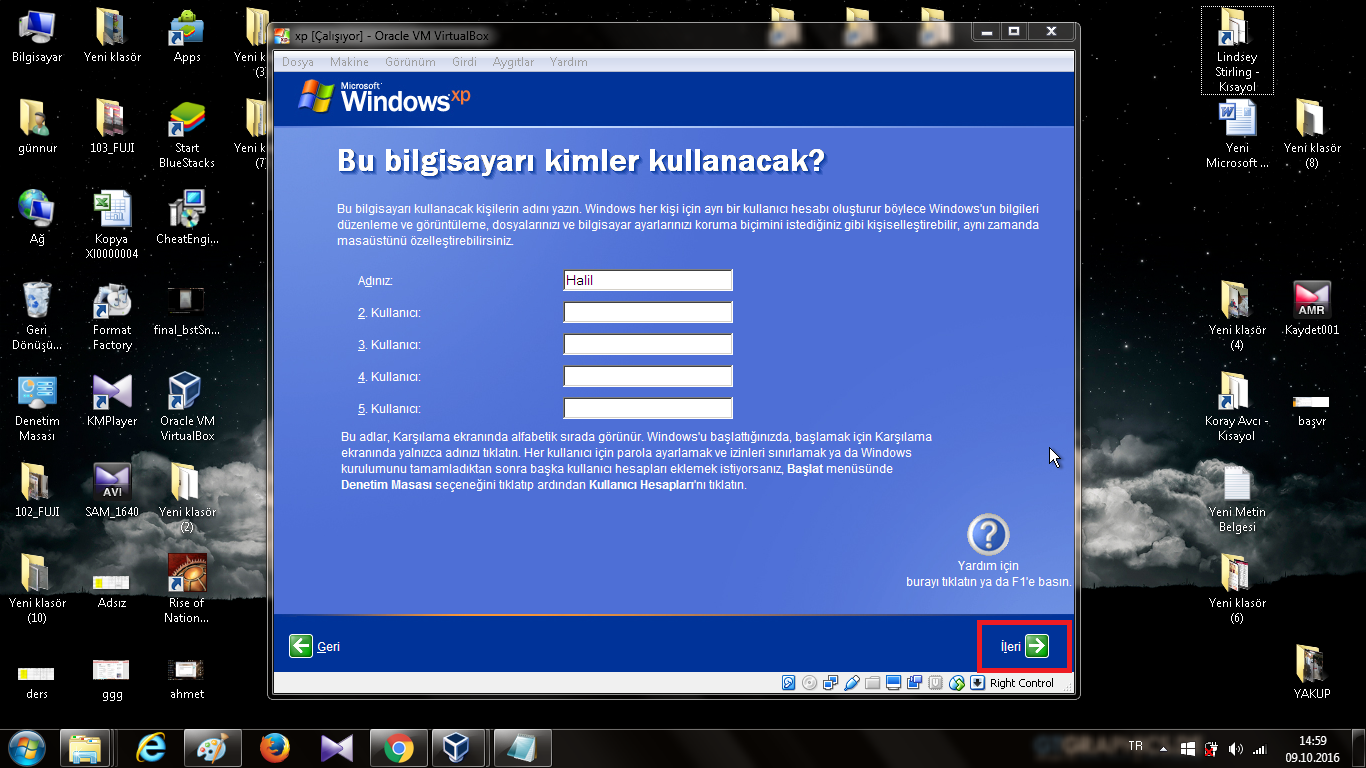Open the Görünüm menu in VirtualBox
The image size is (1366, 768).
(410, 62)
